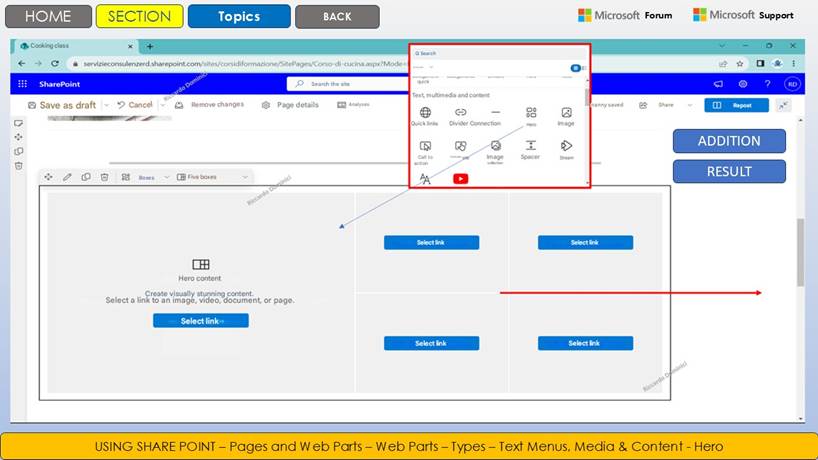Open SharePoint settings gear
818x460 pixels.
coord(743,84)
